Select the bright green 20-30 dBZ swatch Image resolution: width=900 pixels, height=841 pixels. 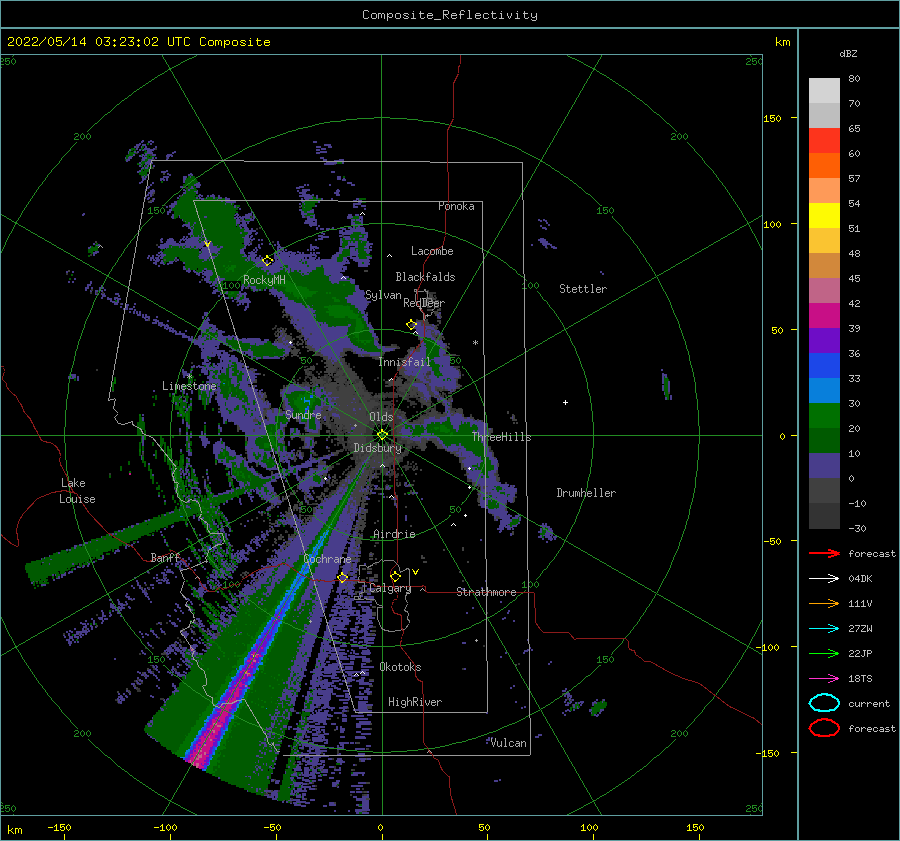coord(824,416)
